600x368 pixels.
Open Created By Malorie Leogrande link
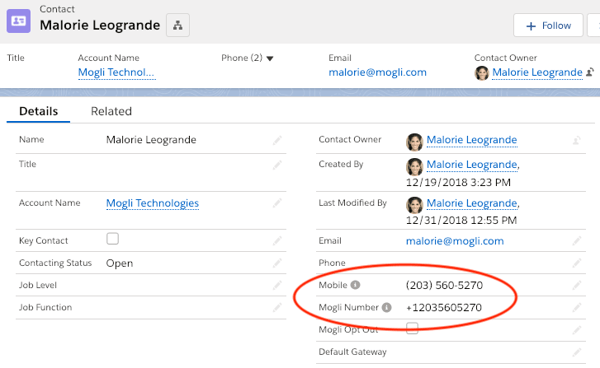(x=472, y=164)
